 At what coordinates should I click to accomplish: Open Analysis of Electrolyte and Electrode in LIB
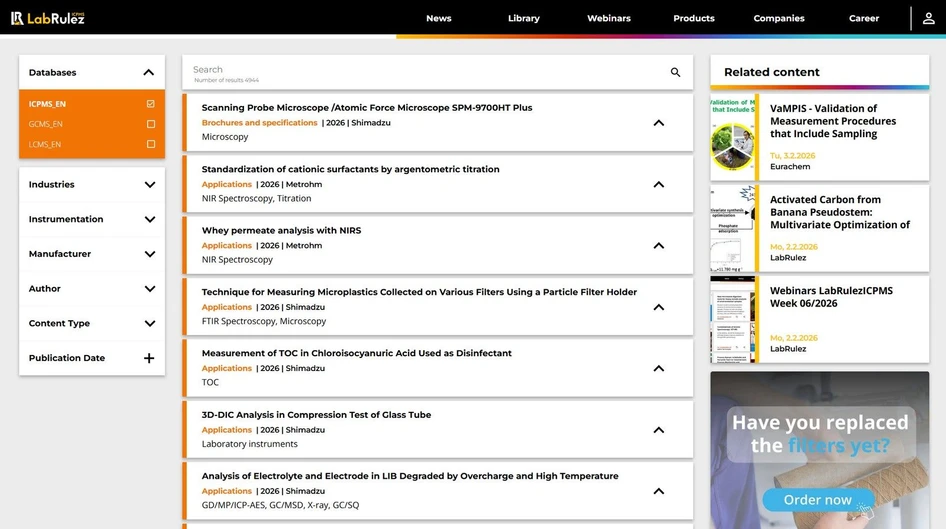(410, 476)
